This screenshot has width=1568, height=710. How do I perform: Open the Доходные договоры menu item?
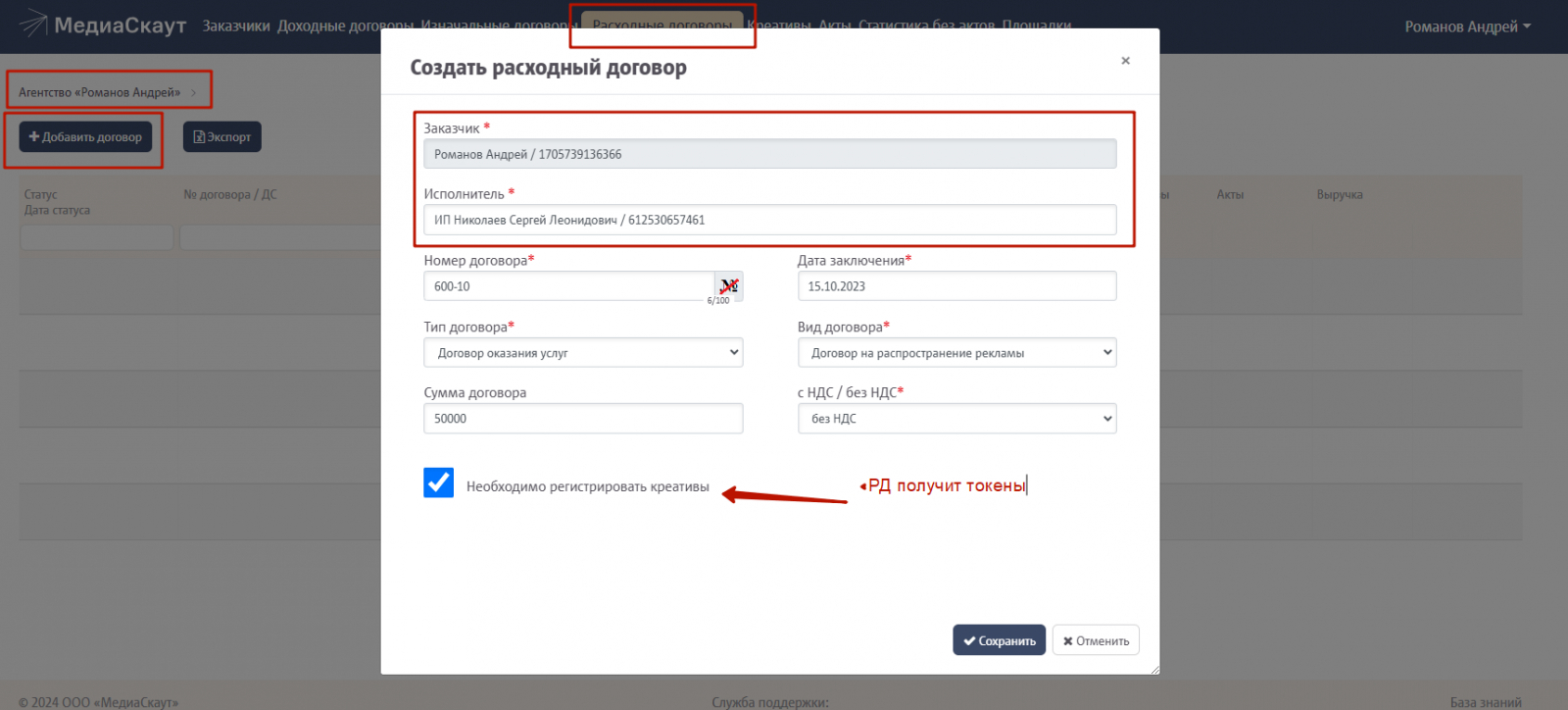[345, 26]
